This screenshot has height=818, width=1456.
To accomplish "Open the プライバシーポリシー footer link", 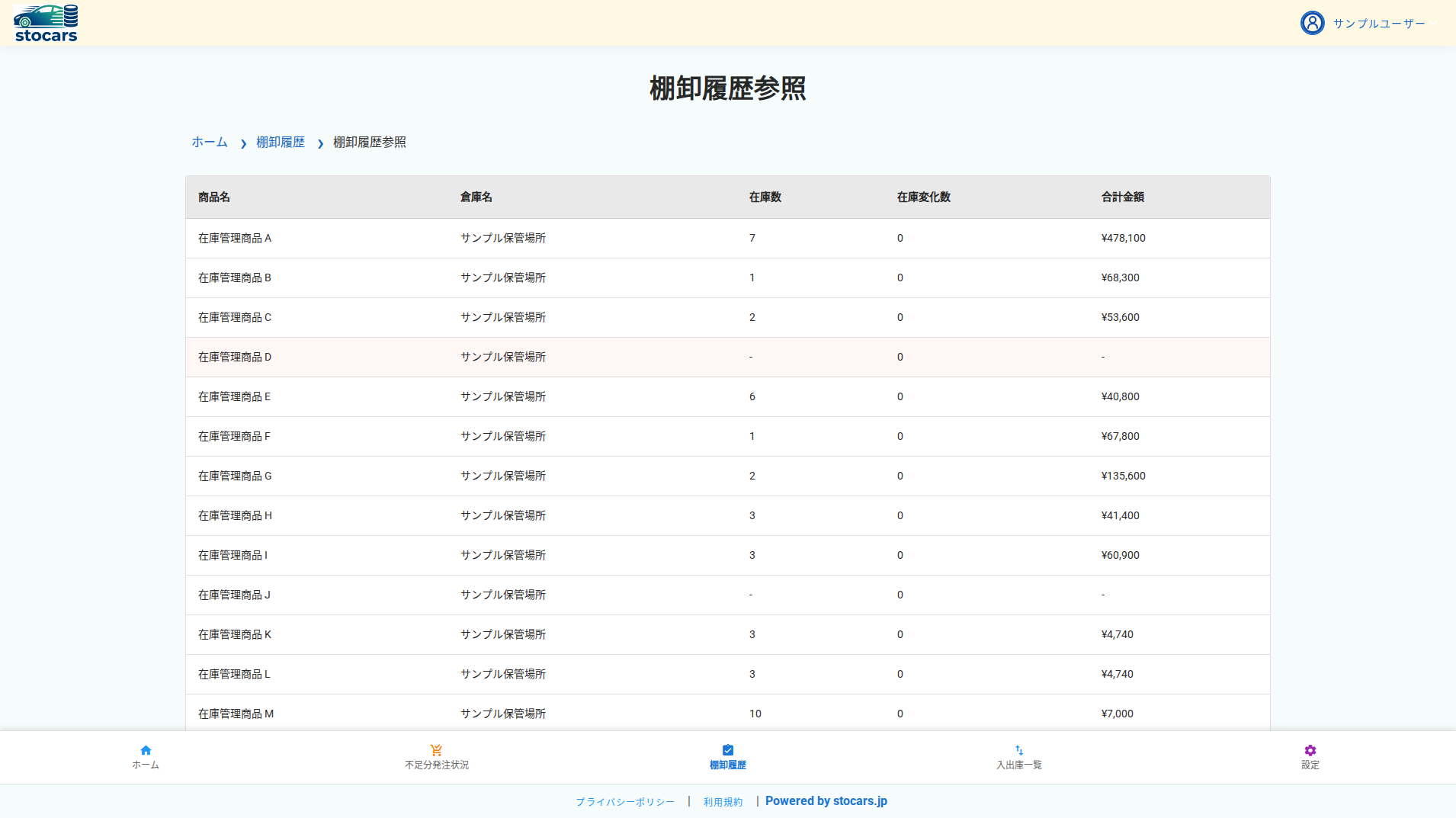I will [625, 802].
